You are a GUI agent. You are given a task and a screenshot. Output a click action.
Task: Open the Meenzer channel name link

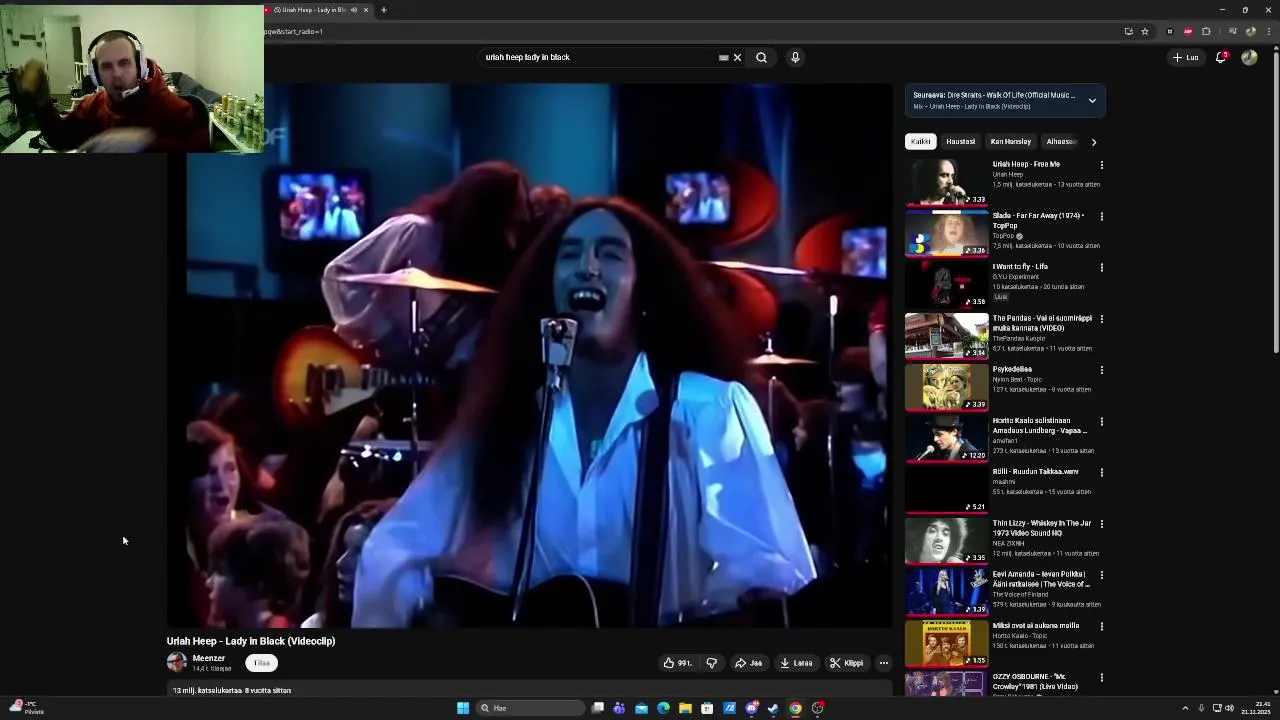point(208,658)
